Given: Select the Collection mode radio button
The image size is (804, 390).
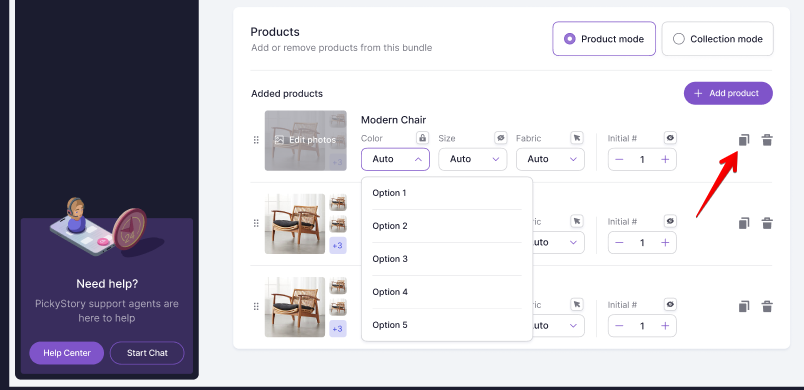Looking at the screenshot, I should [717, 38].
